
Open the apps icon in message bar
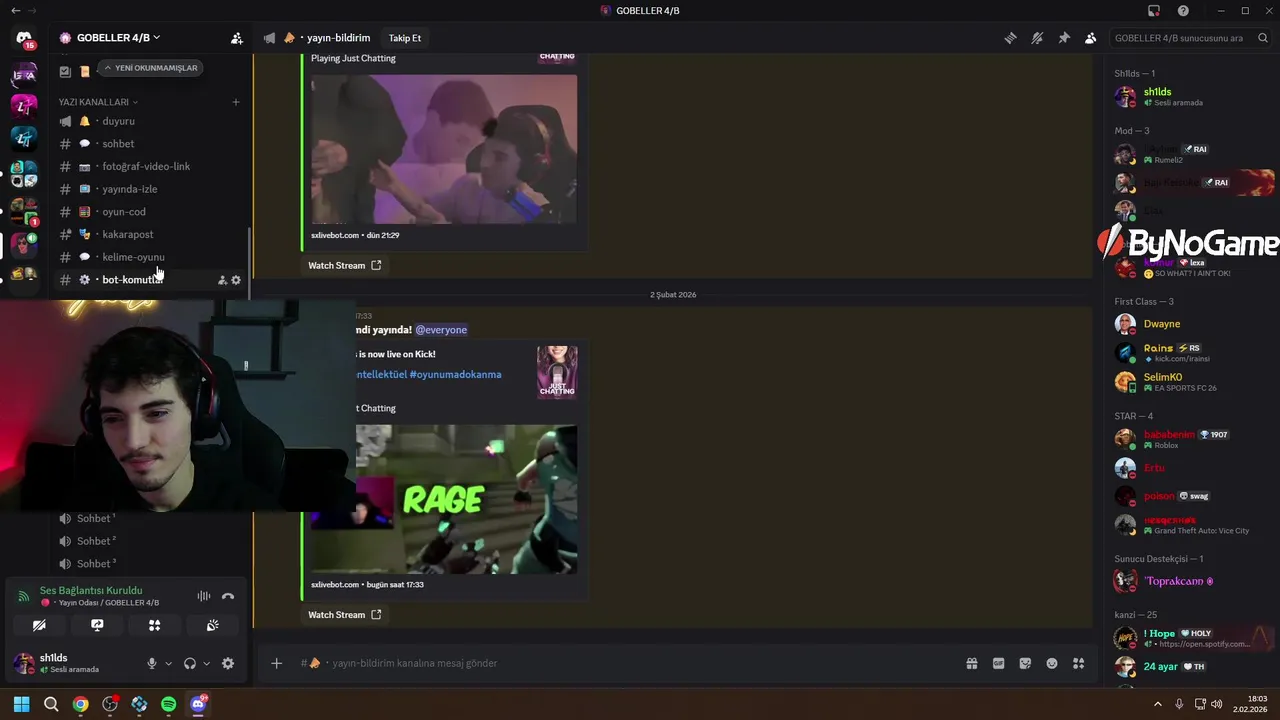[1078, 663]
